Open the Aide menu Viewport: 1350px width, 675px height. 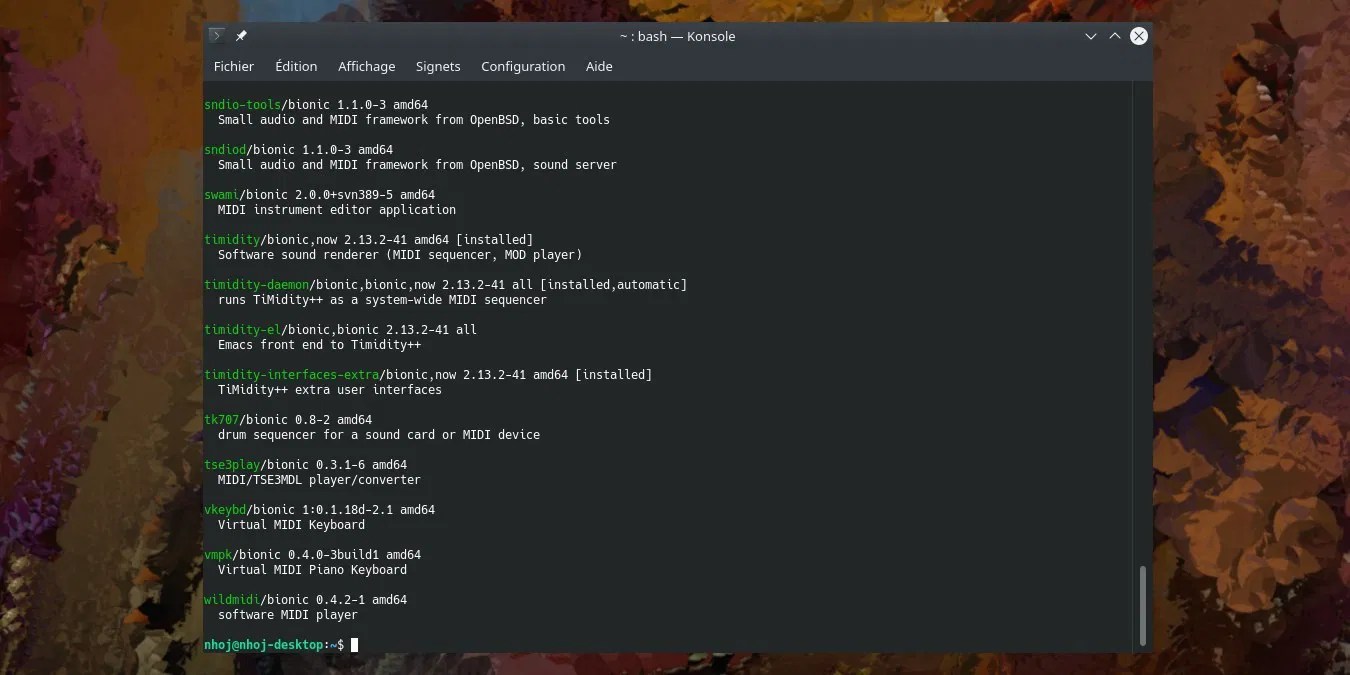[x=598, y=66]
